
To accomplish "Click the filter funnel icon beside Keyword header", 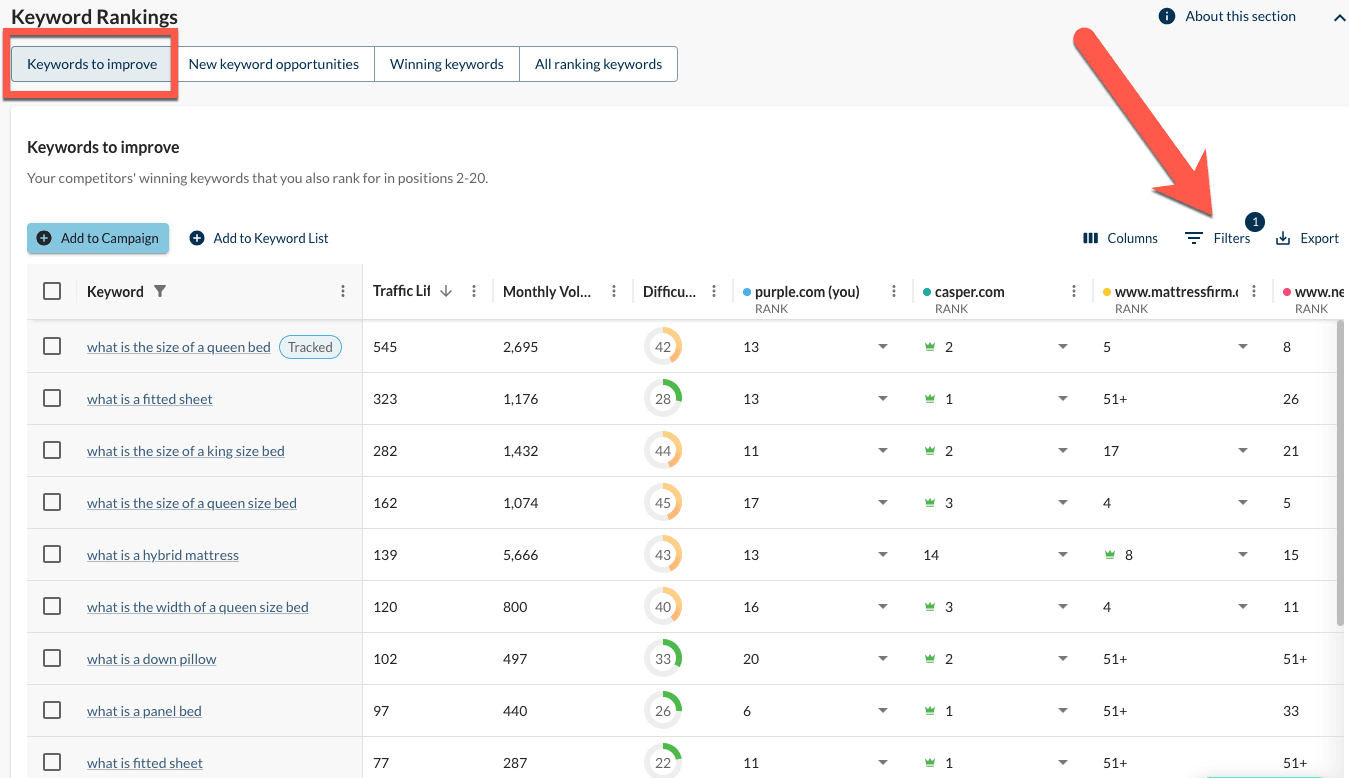I will (160, 292).
